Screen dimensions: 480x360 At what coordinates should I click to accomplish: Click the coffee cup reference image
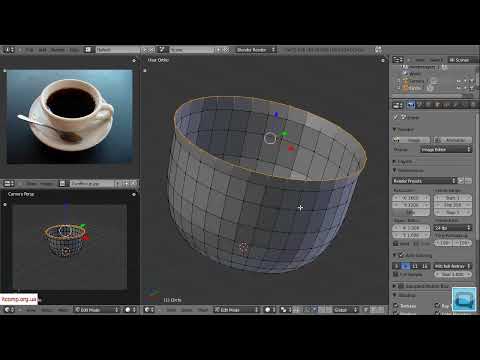[x=70, y=116]
